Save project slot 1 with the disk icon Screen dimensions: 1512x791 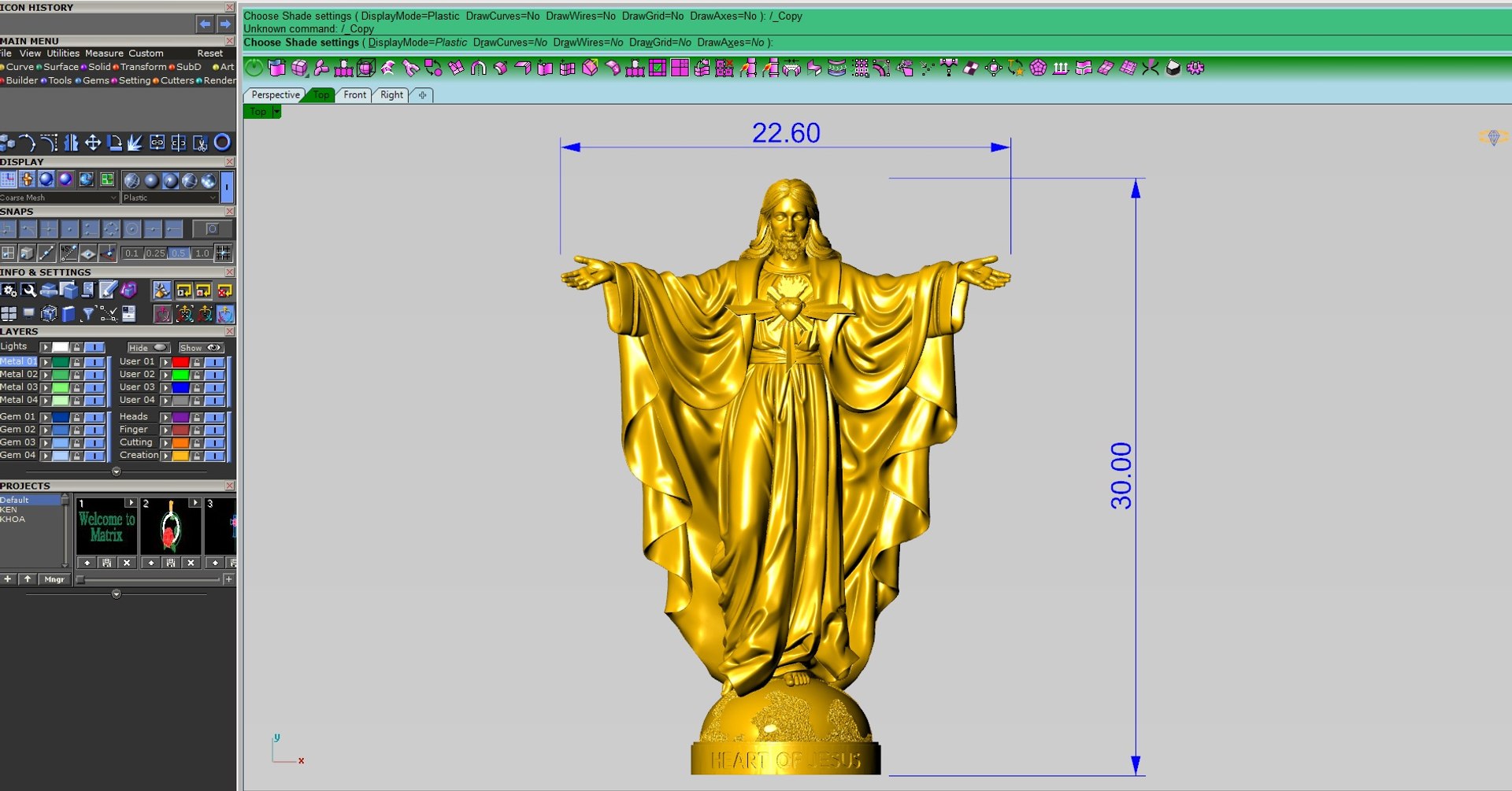click(107, 563)
